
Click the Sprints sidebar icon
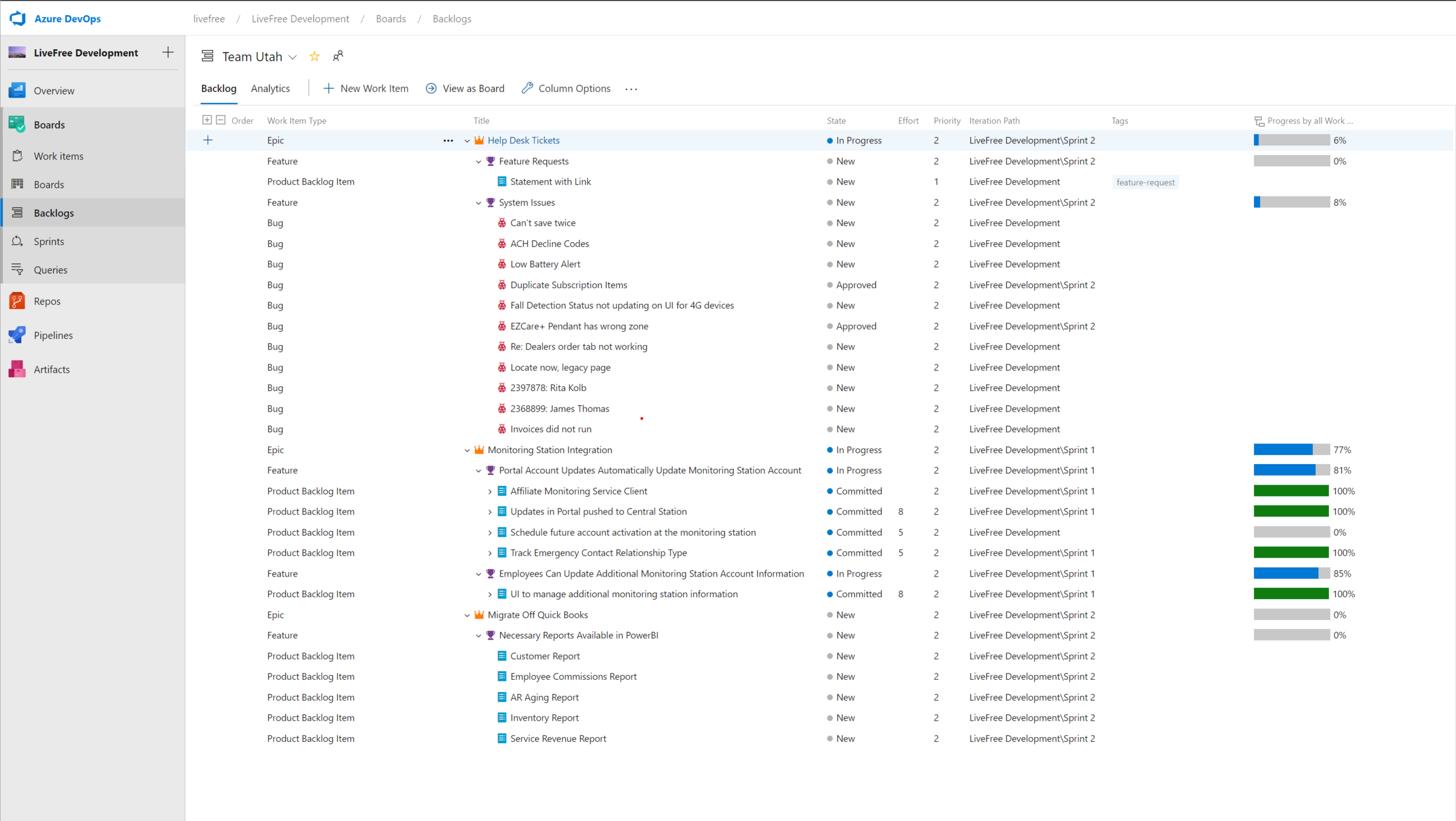(17, 241)
